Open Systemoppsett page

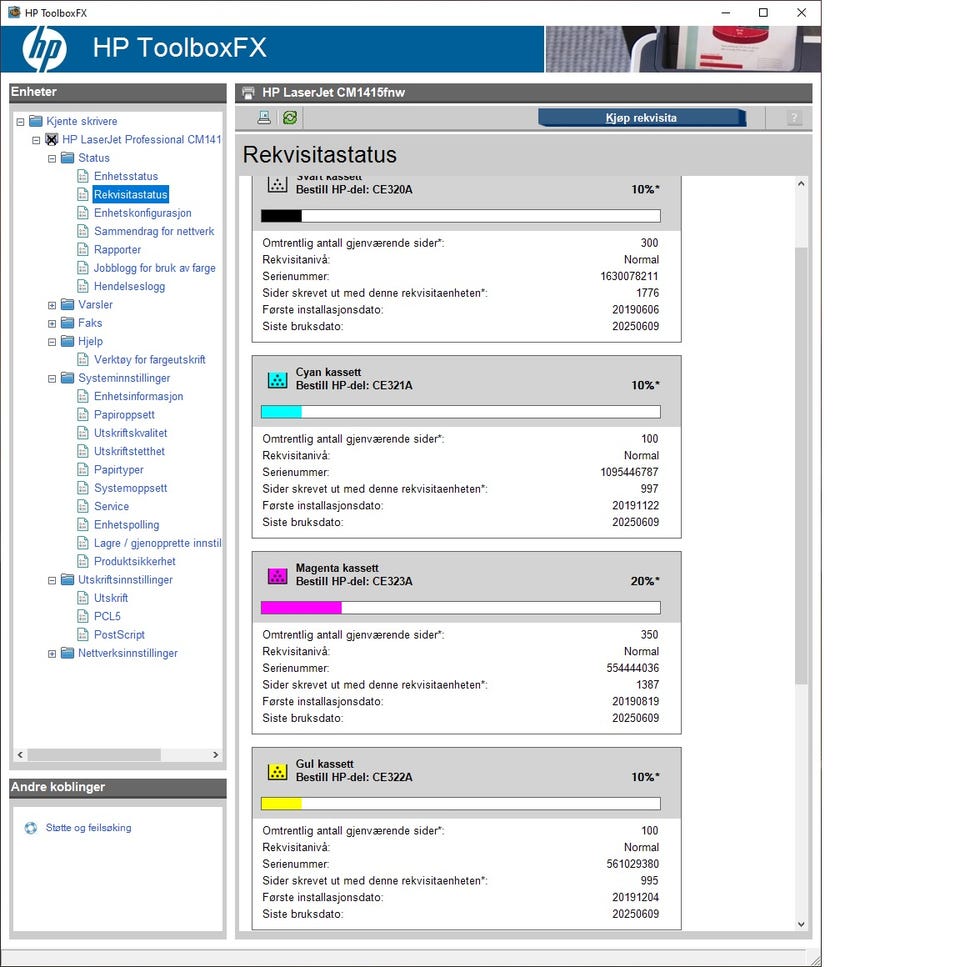(x=131, y=488)
